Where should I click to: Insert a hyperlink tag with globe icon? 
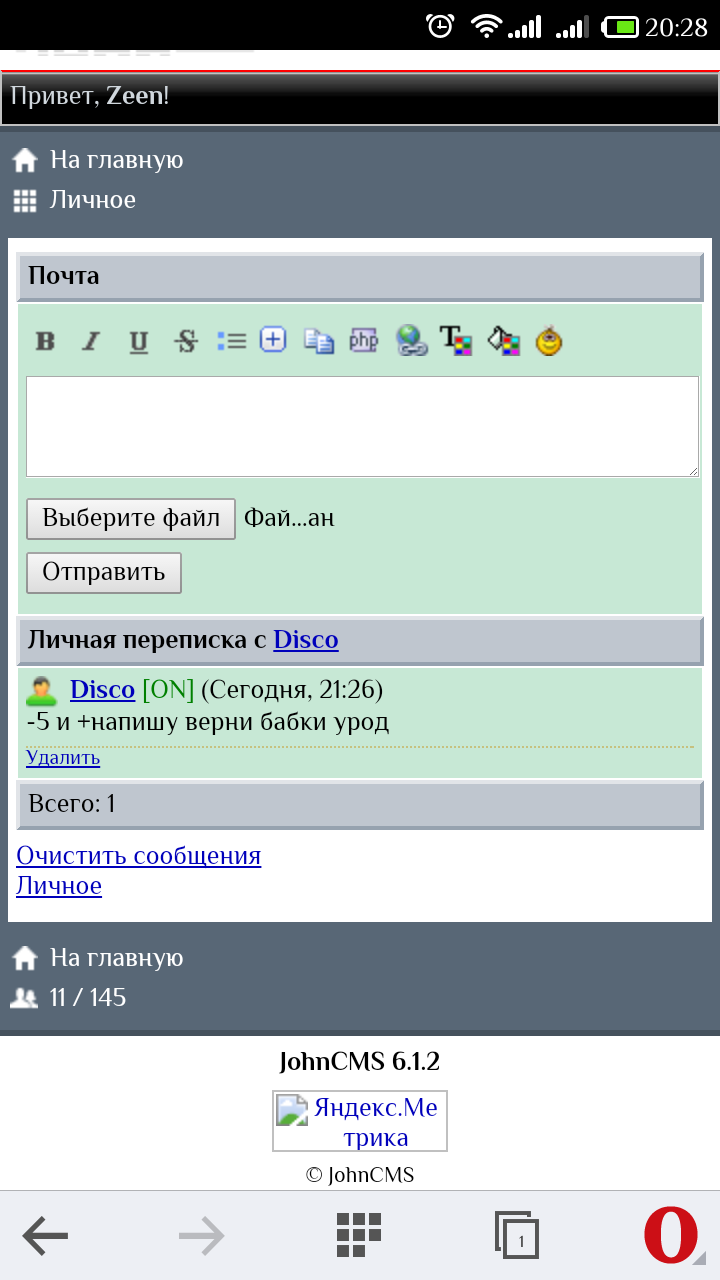(x=411, y=341)
